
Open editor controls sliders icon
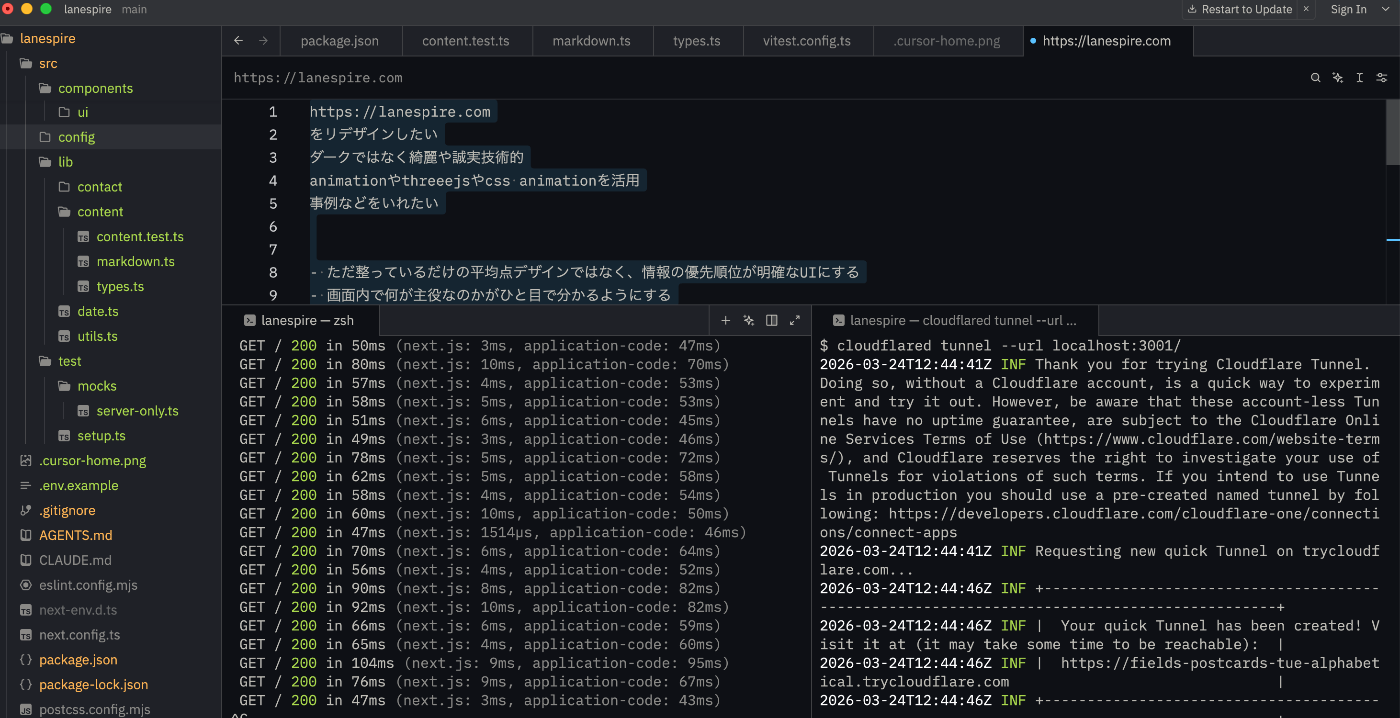pos(1382,77)
